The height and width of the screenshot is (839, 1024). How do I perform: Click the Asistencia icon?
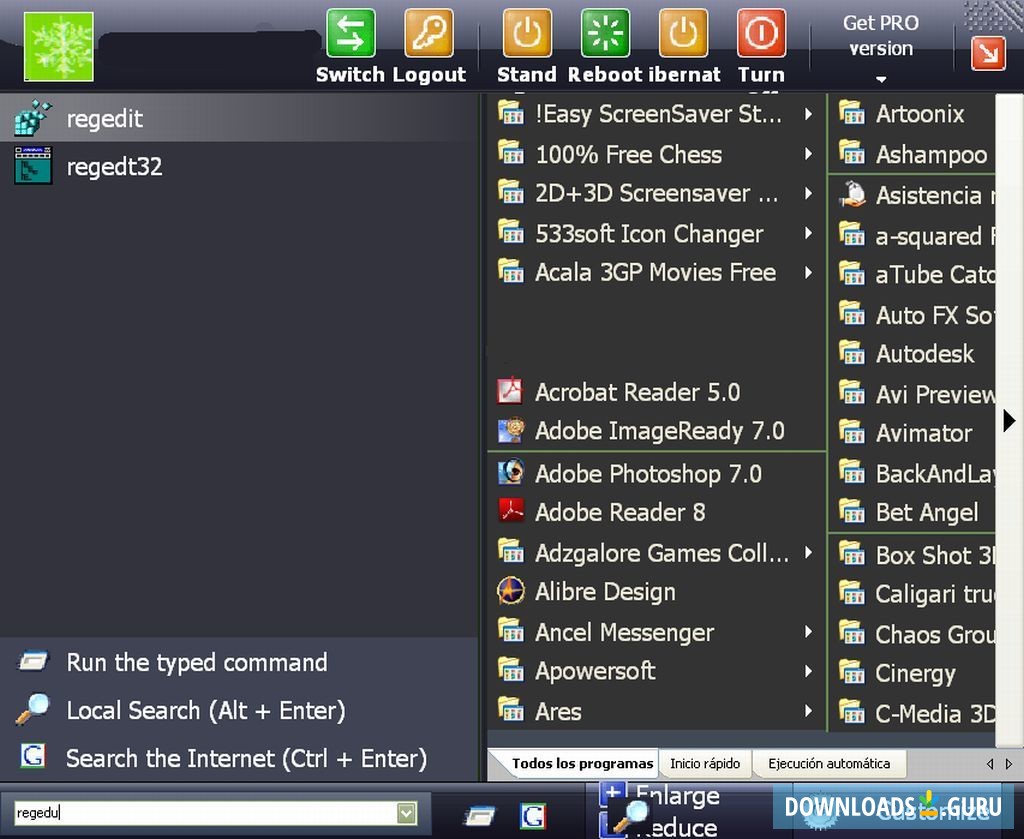coord(852,194)
